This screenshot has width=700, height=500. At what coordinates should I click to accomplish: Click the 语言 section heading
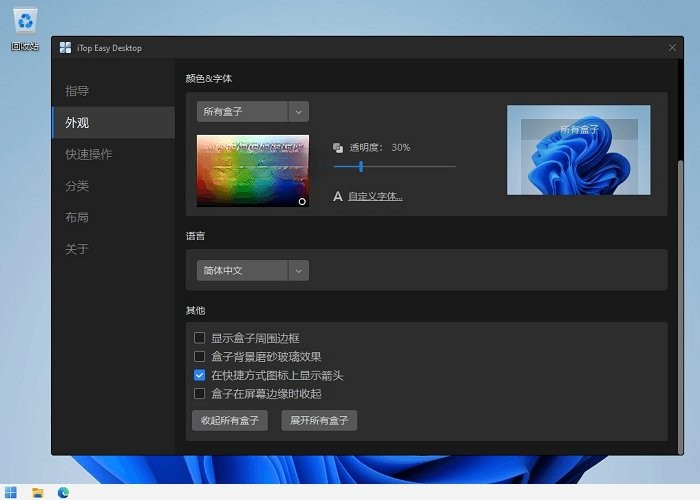195,236
